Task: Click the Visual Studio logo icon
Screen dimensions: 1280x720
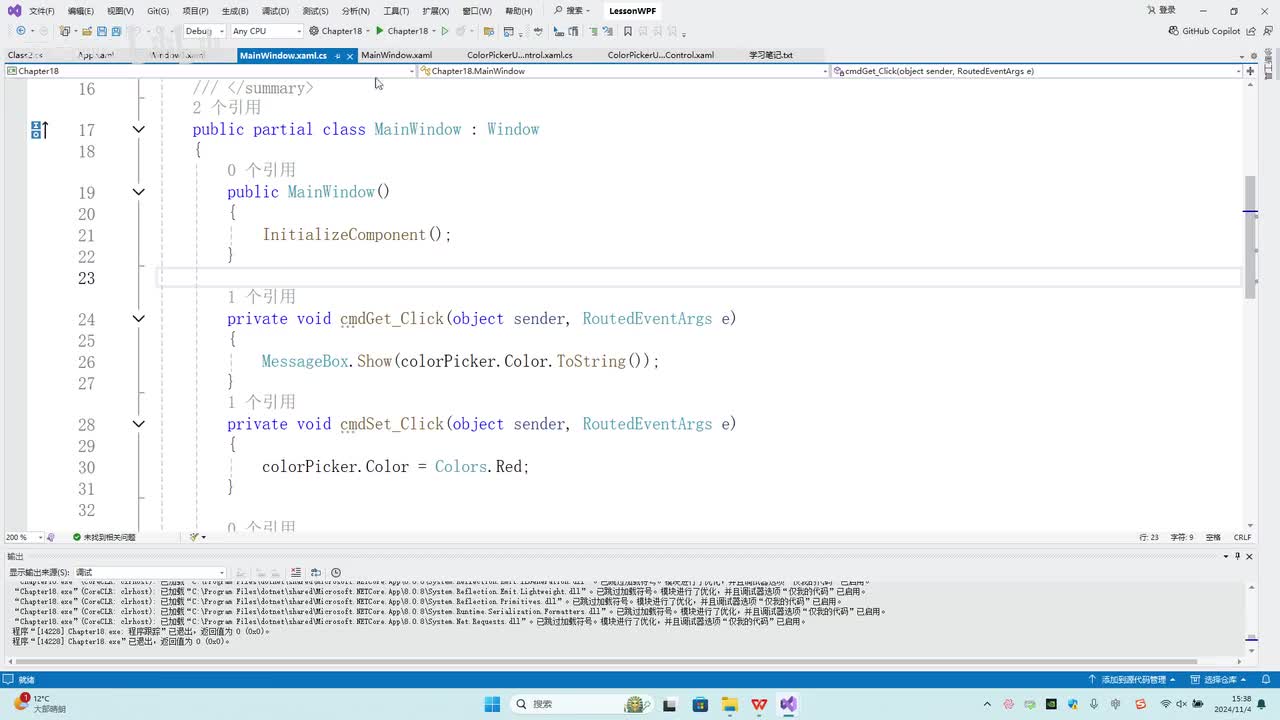Action: 14,11
